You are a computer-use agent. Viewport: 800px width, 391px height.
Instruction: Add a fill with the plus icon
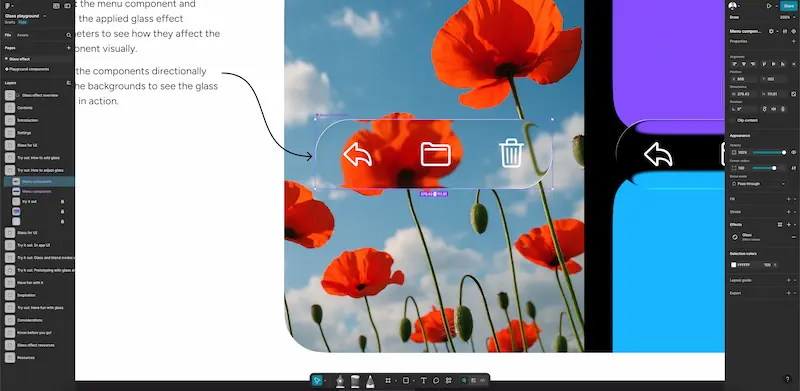pyautogui.click(x=788, y=199)
